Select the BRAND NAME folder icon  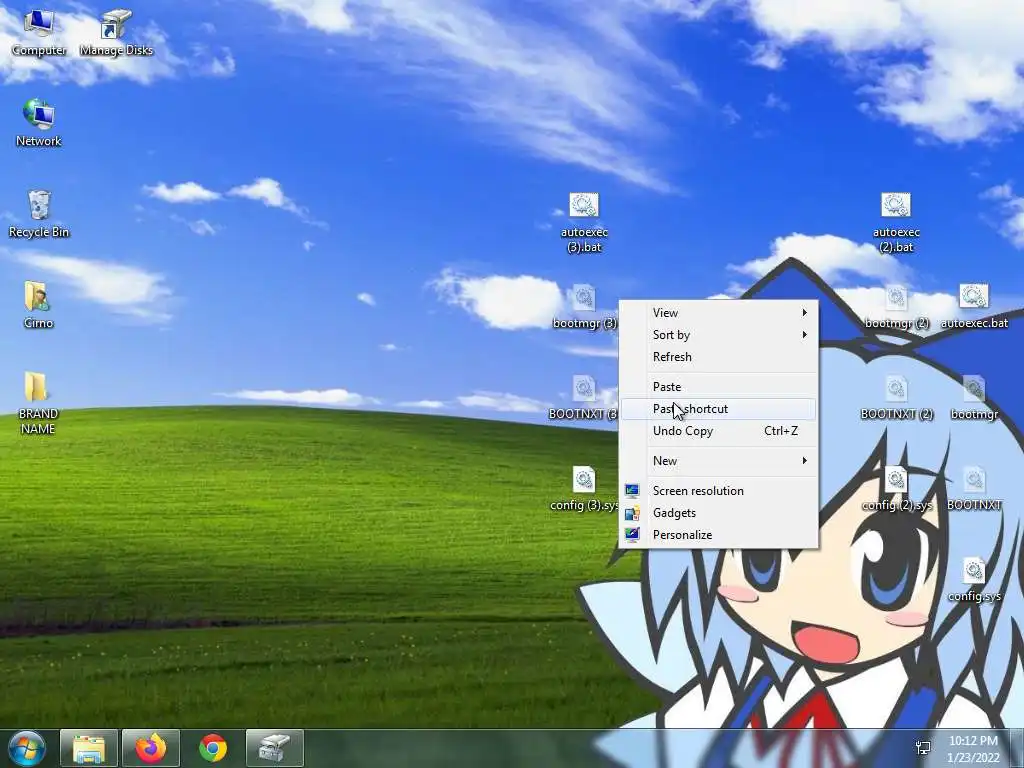pos(38,403)
